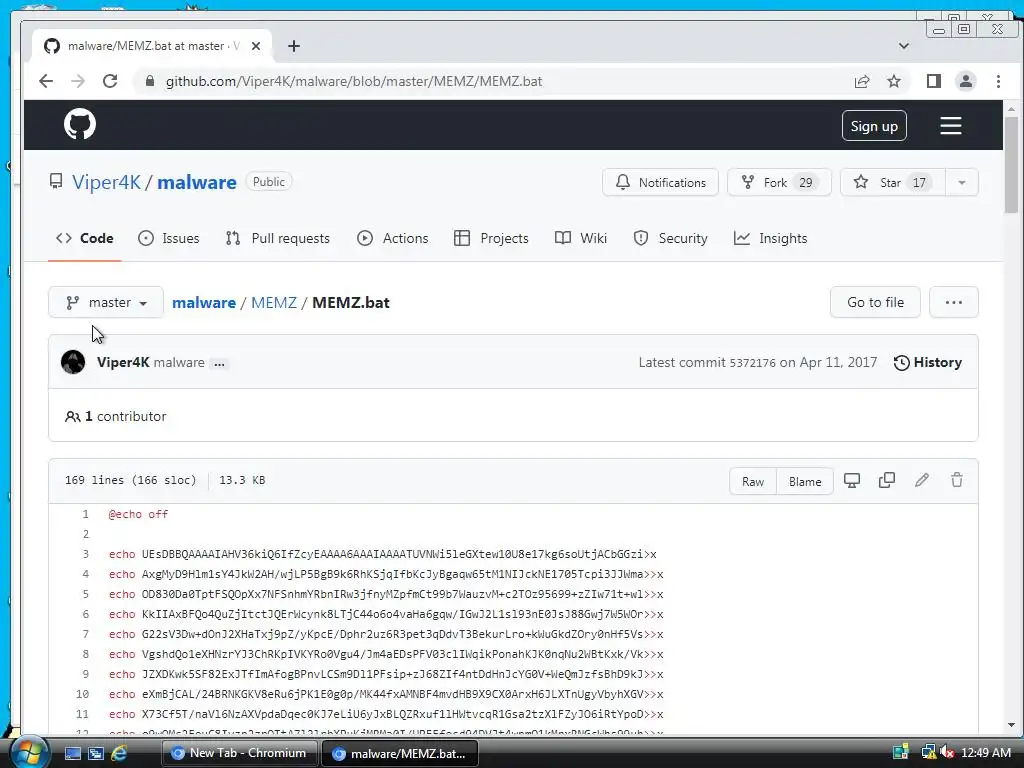This screenshot has height=768, width=1024.
Task: Copy raw contents icon
Action: pyautogui.click(x=887, y=481)
